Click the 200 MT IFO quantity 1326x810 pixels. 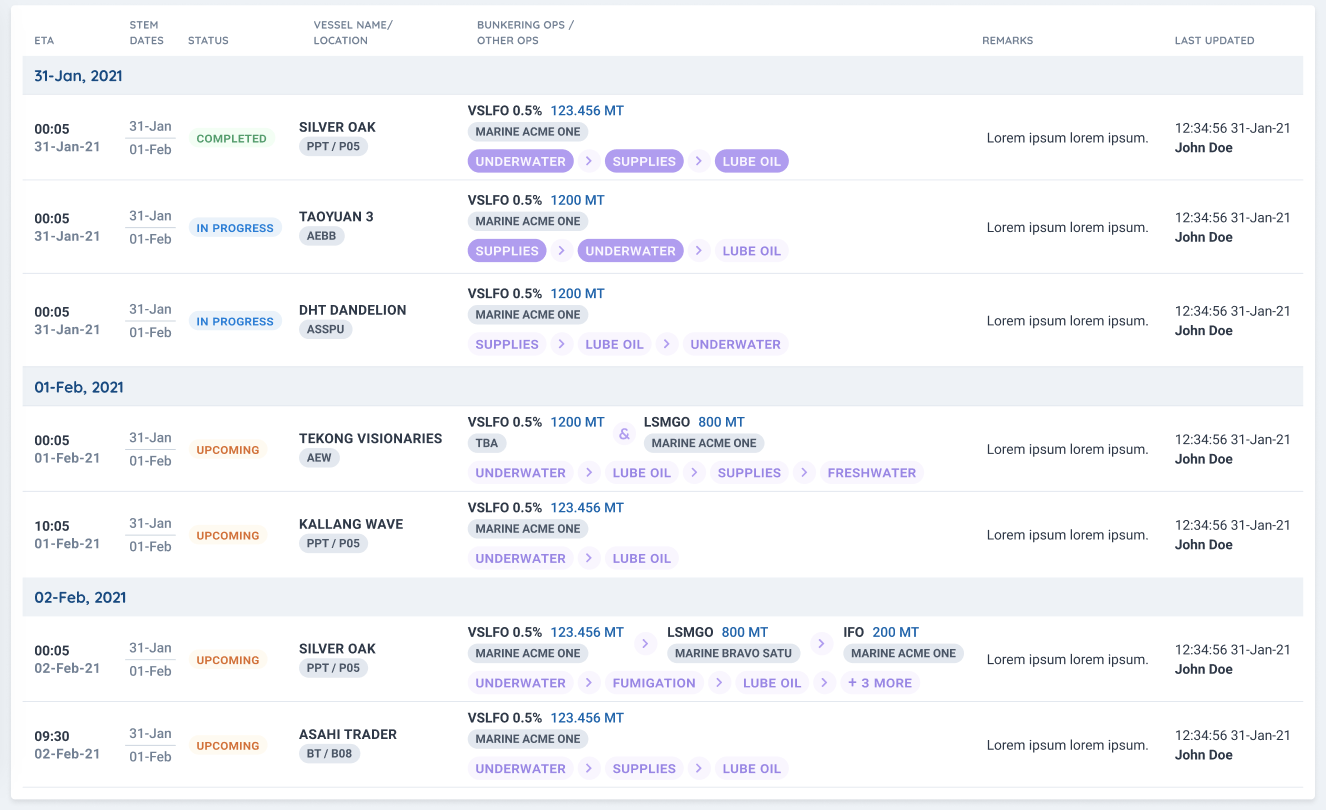[x=895, y=632]
